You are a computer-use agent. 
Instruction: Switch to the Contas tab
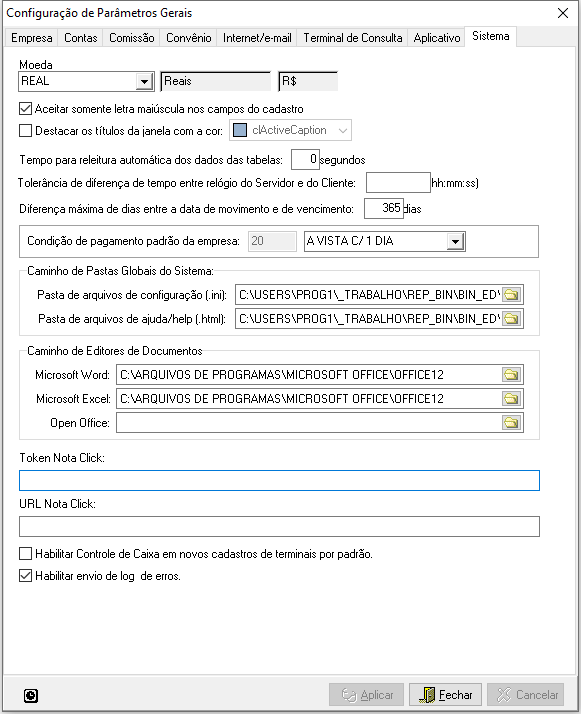coord(81,38)
